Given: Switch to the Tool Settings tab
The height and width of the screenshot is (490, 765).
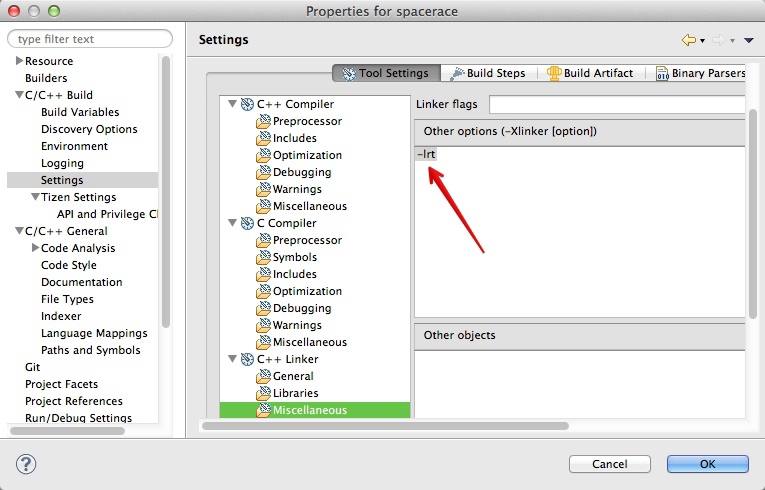Looking at the screenshot, I should 386,73.
